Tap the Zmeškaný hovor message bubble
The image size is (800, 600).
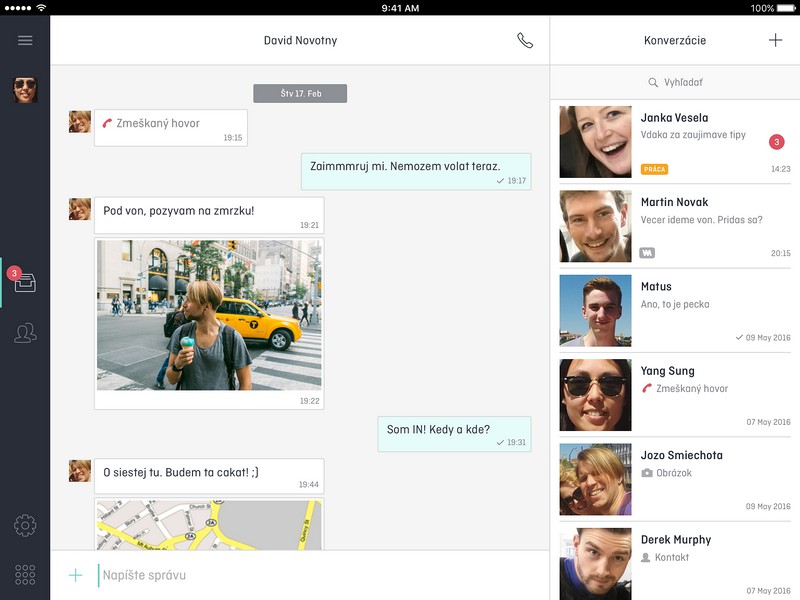pyautogui.click(x=170, y=127)
